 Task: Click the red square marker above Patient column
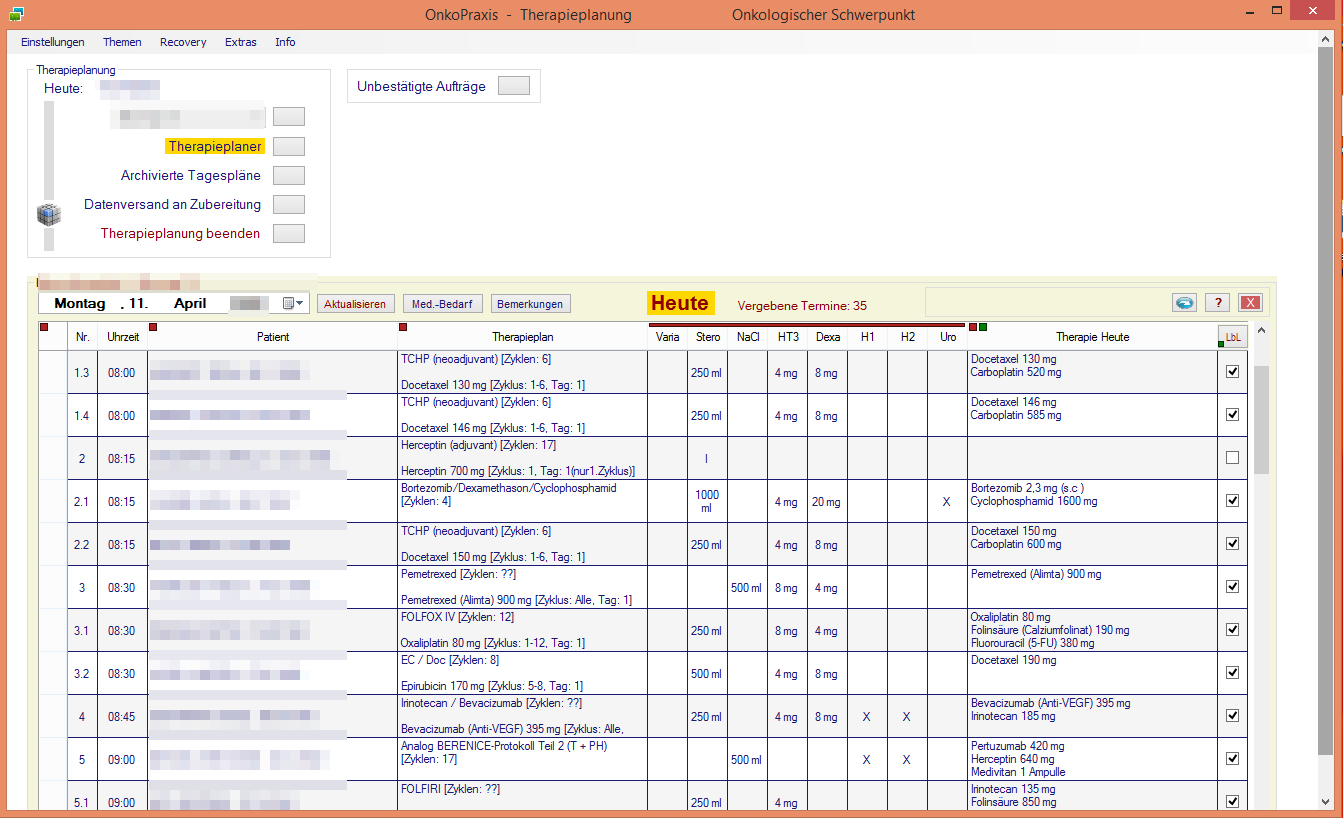tap(153, 327)
